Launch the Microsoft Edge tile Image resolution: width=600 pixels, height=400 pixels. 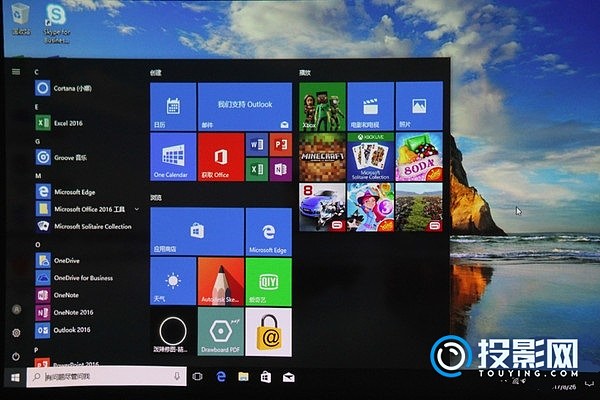click(x=269, y=232)
